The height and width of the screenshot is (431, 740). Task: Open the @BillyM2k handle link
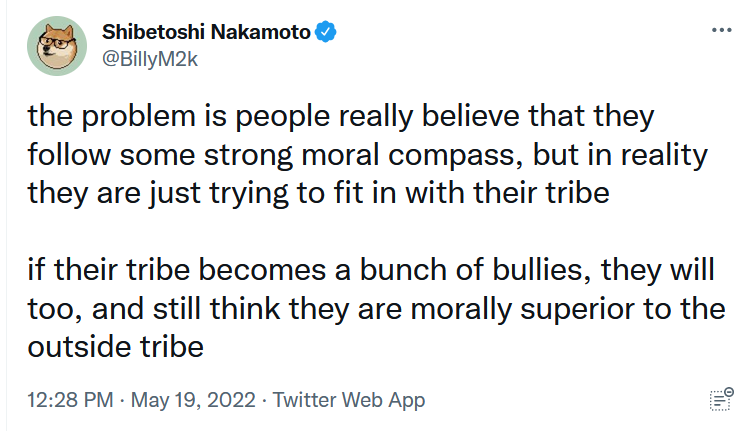150,59
